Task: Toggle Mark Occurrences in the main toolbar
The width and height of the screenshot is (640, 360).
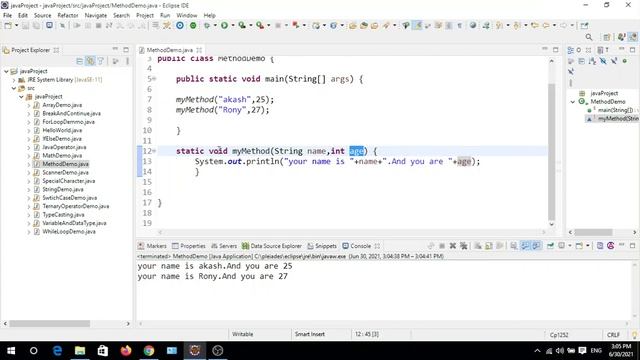Action: (x=417, y=25)
